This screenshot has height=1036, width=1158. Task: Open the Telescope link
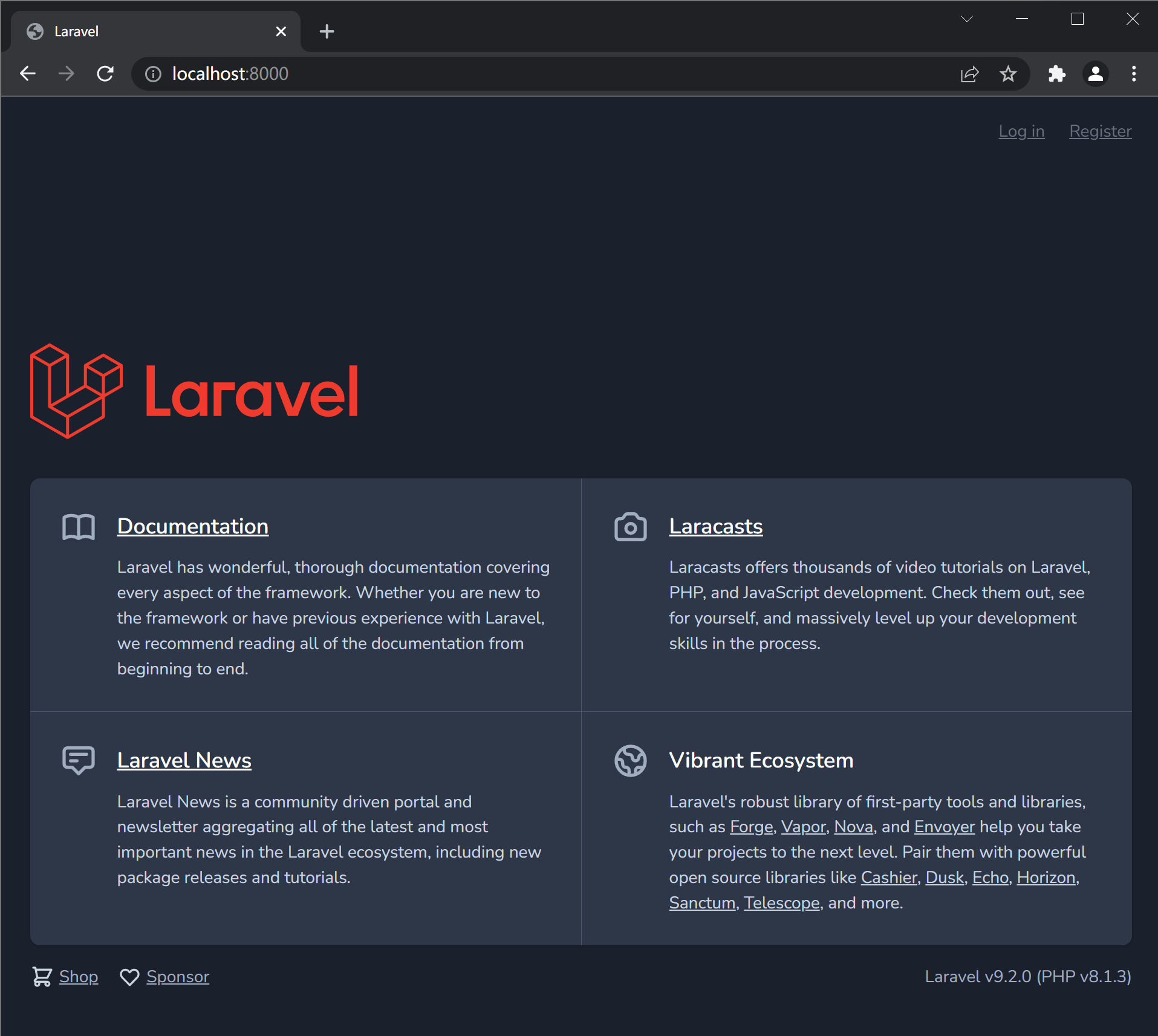pyautogui.click(x=782, y=903)
